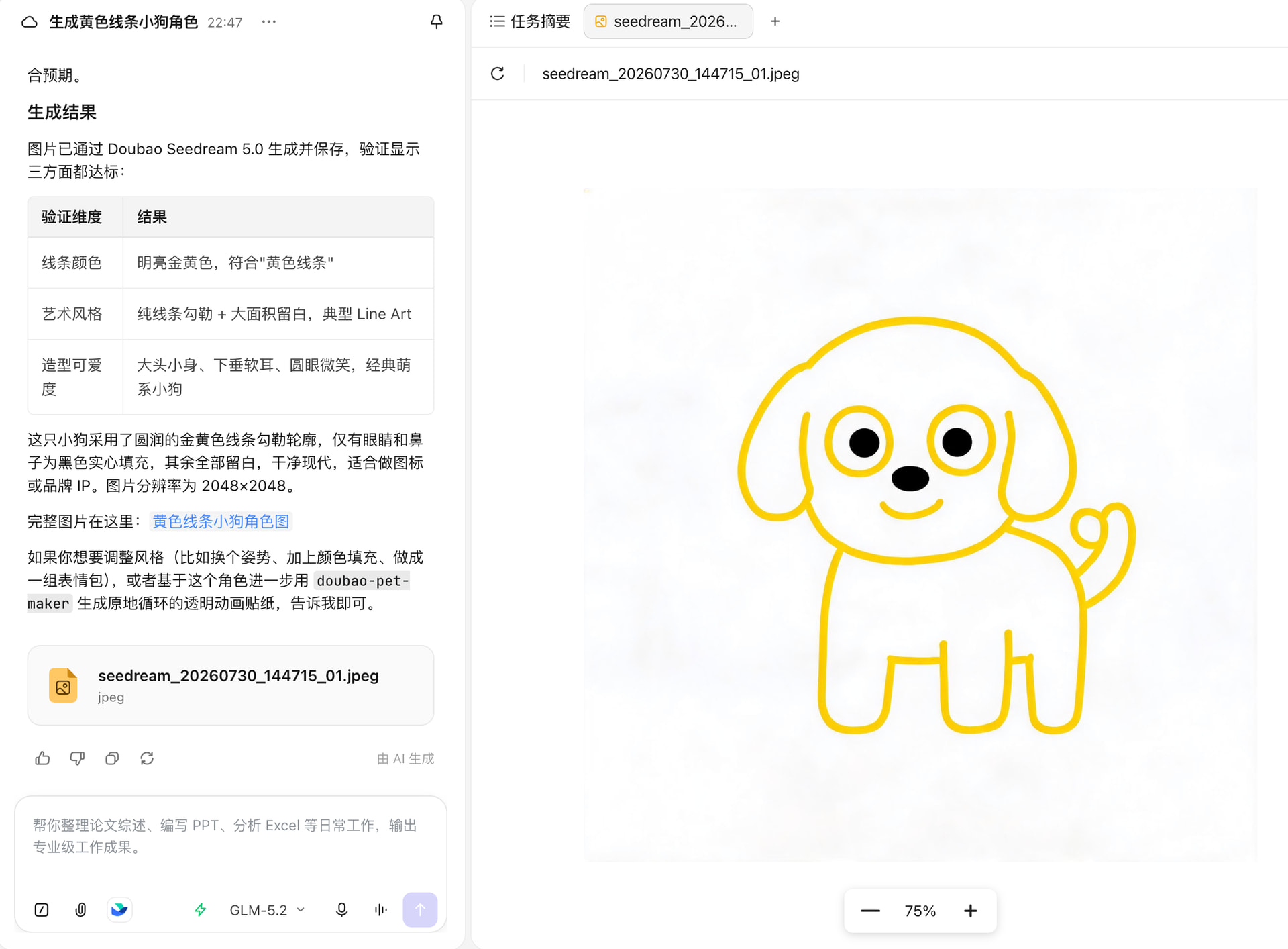Toggle the green lightning bolt icon
The width and height of the screenshot is (1288, 949).
[x=200, y=910]
